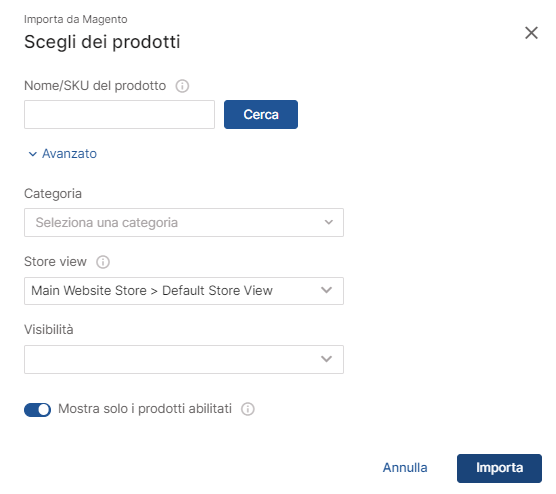Open the Main Website Store > Default Store View dropdown
The height and width of the screenshot is (494, 556).
pos(184,291)
